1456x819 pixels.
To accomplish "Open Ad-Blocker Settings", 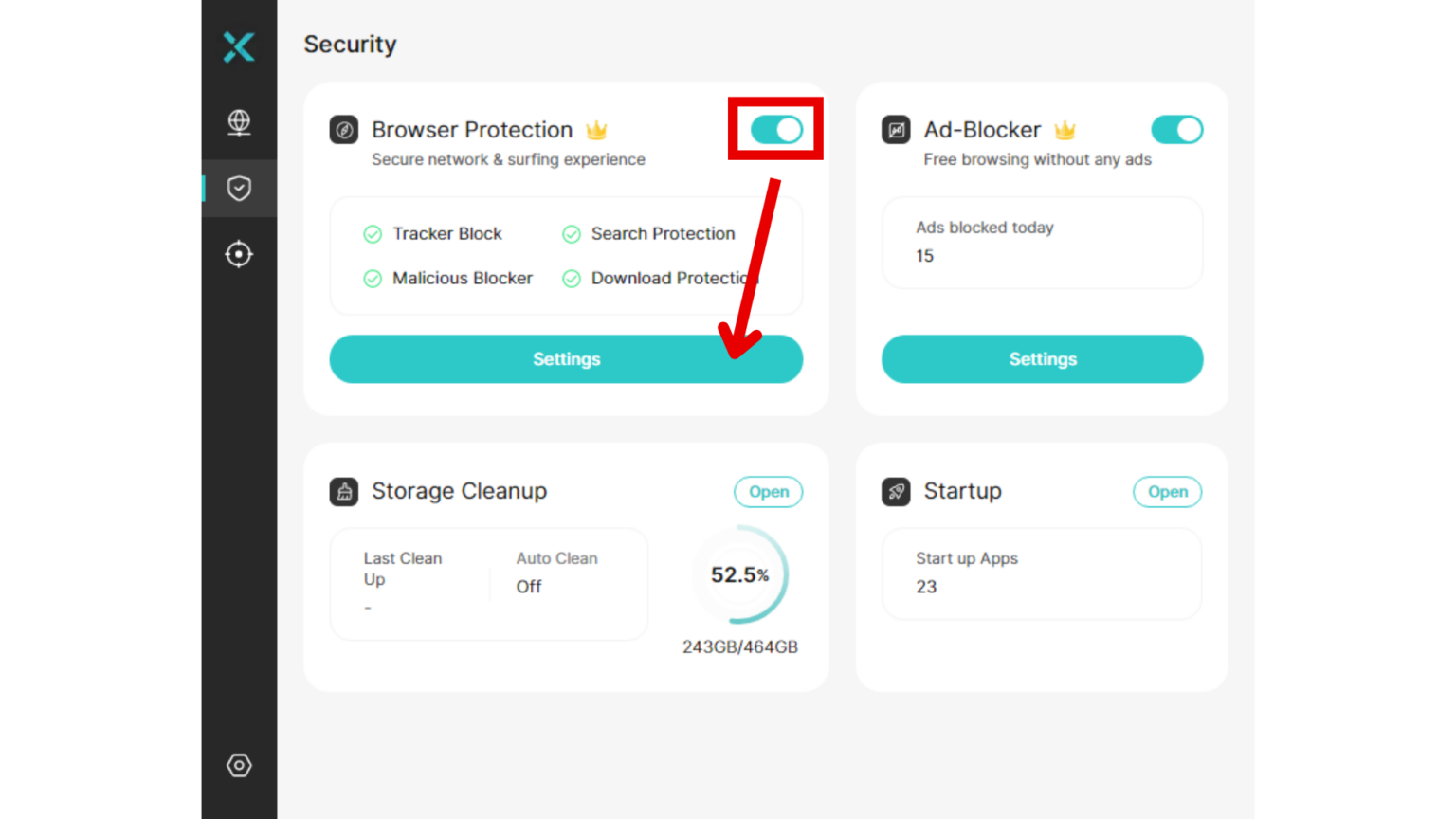I will click(x=1042, y=359).
